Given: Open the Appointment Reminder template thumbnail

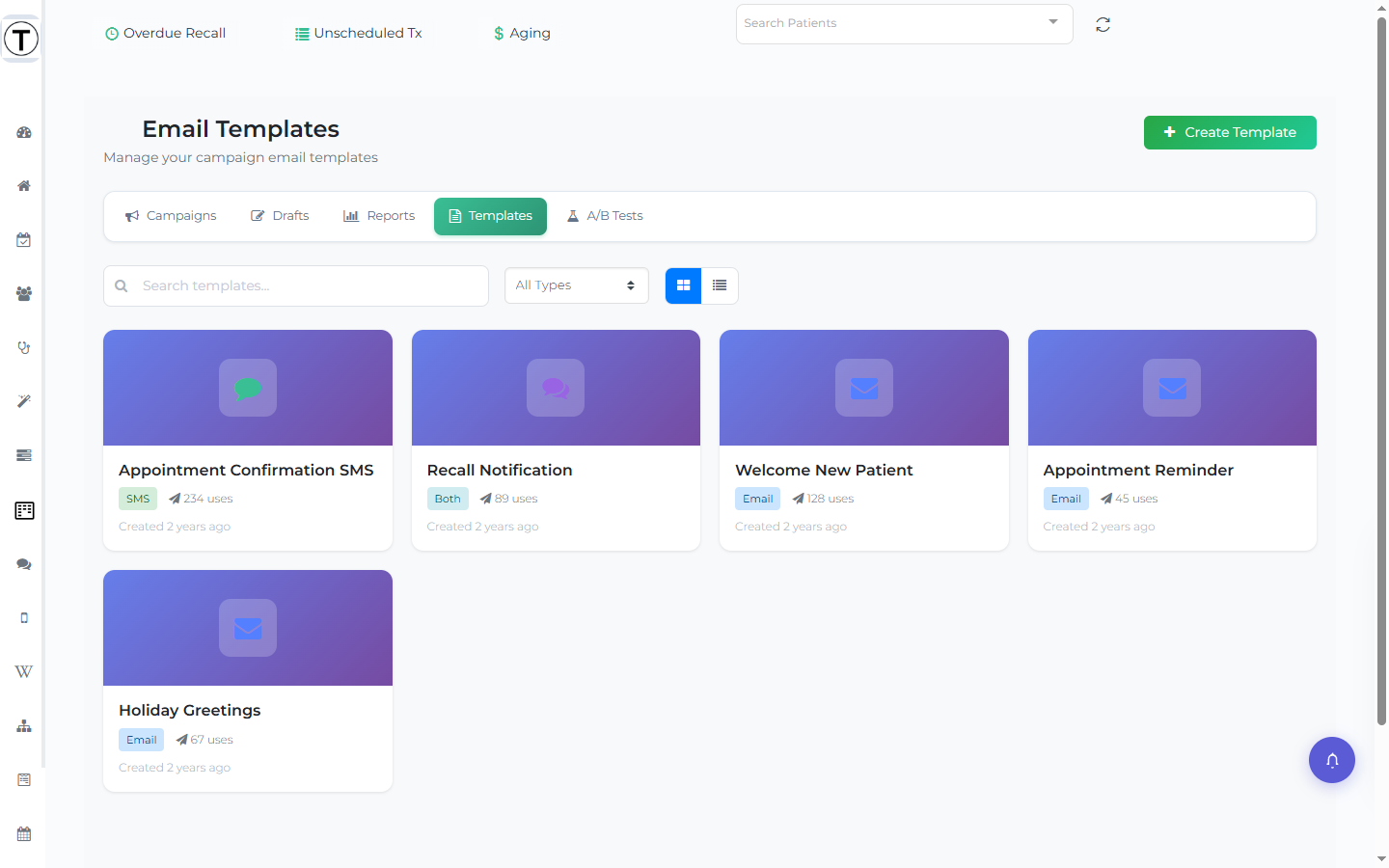Looking at the screenshot, I should [1172, 388].
